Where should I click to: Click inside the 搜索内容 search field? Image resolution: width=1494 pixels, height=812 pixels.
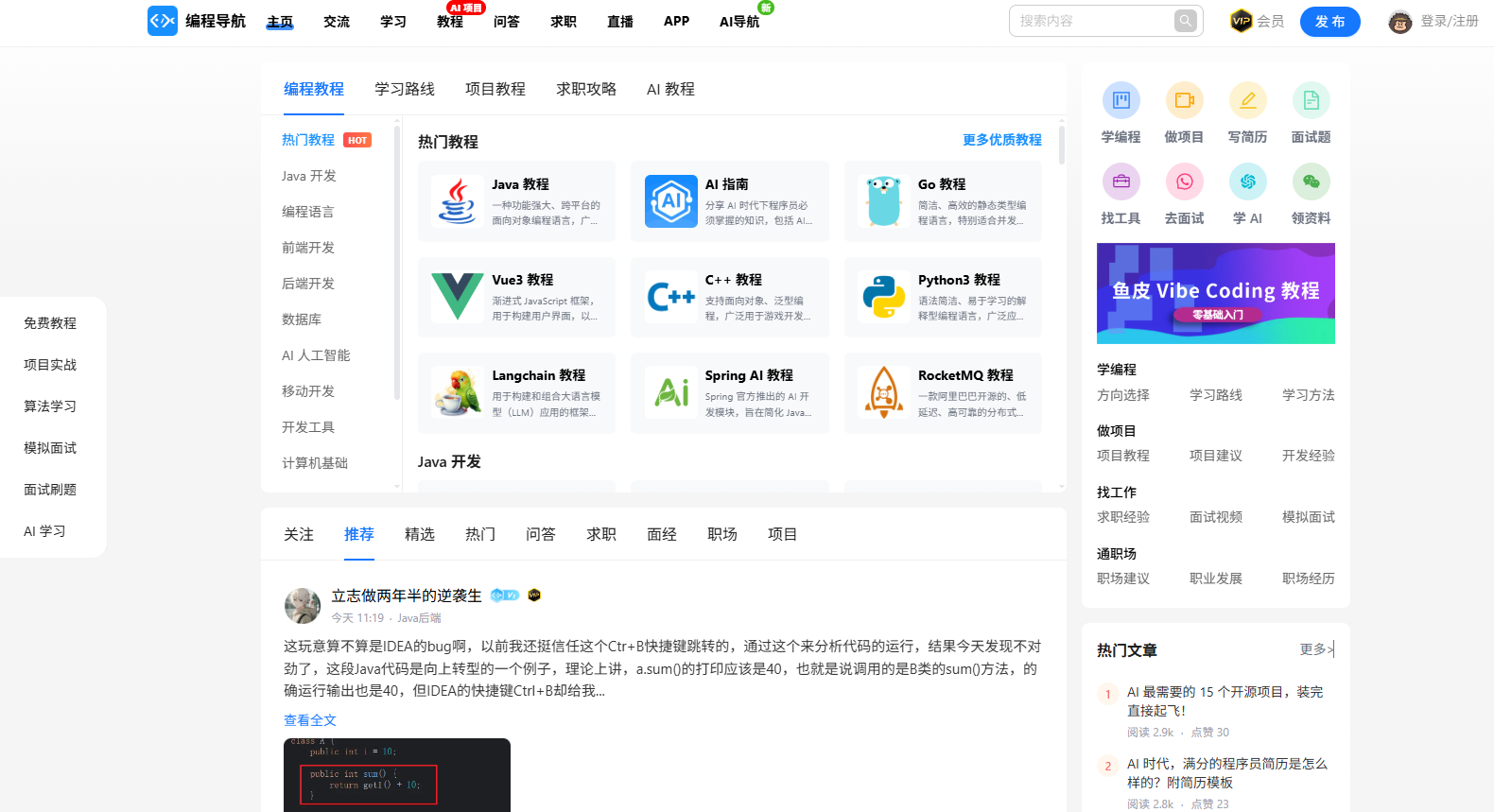1092,21
